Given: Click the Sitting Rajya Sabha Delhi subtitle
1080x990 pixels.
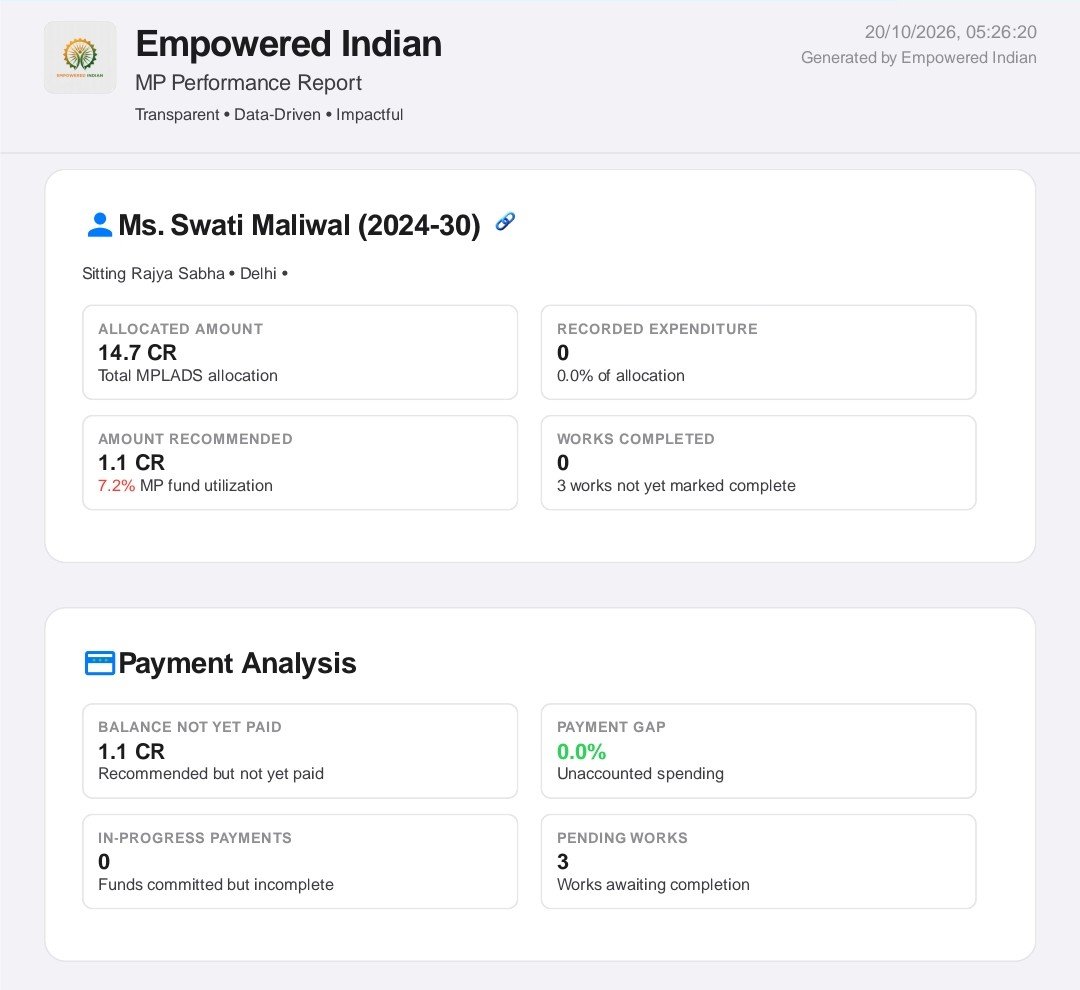Looking at the screenshot, I should (x=185, y=274).
